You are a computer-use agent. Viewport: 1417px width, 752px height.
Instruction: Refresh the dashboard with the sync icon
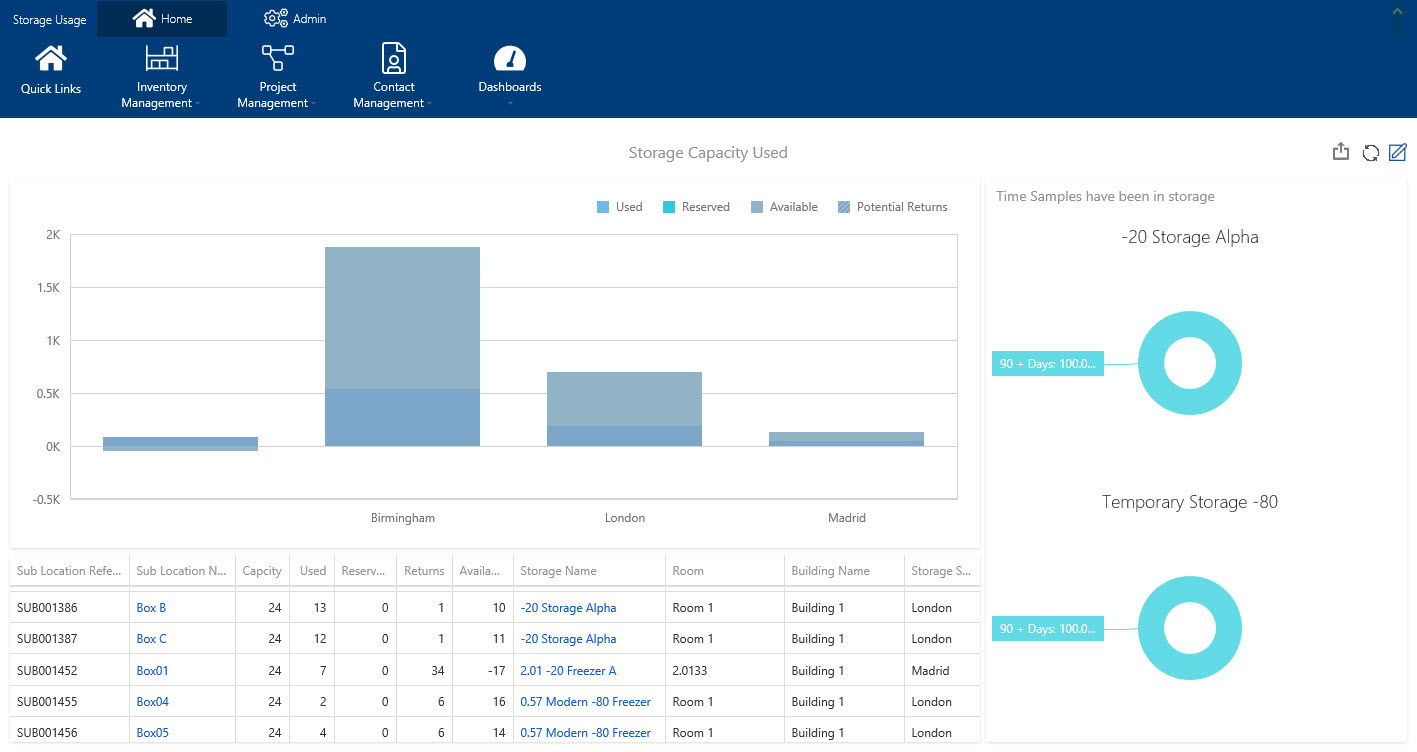(1370, 151)
